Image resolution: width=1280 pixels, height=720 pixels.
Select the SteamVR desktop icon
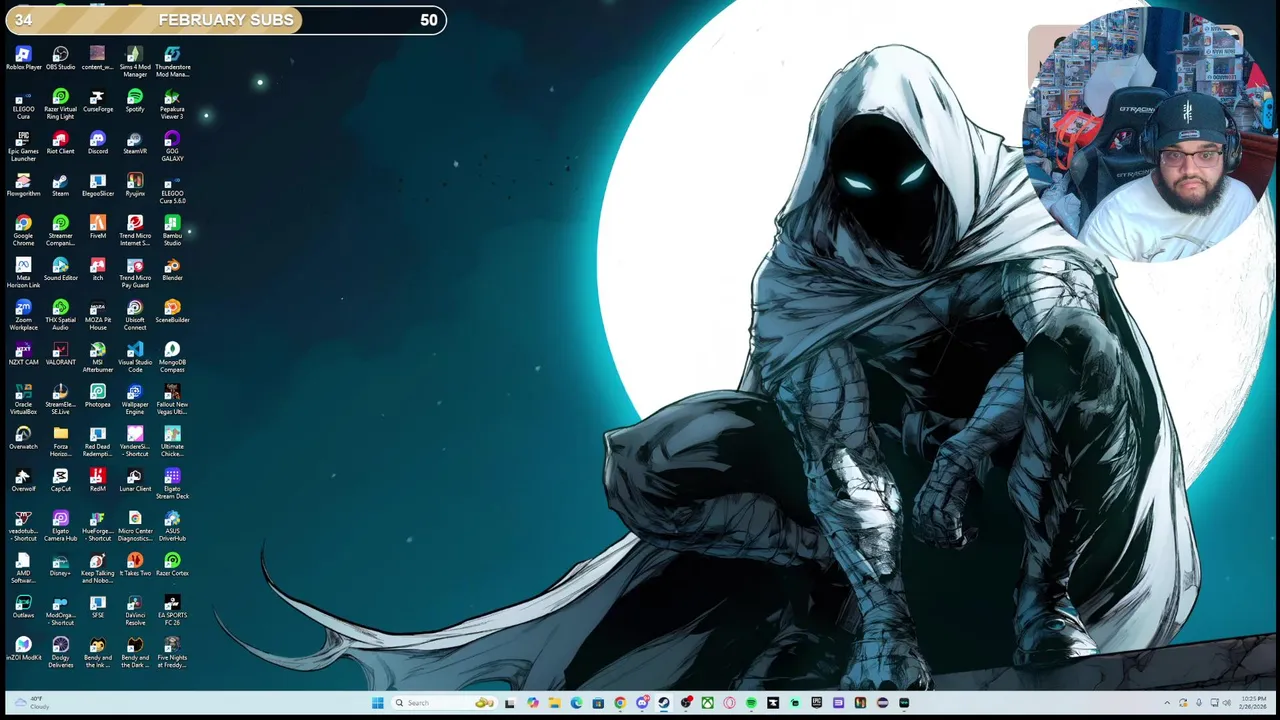click(x=135, y=142)
